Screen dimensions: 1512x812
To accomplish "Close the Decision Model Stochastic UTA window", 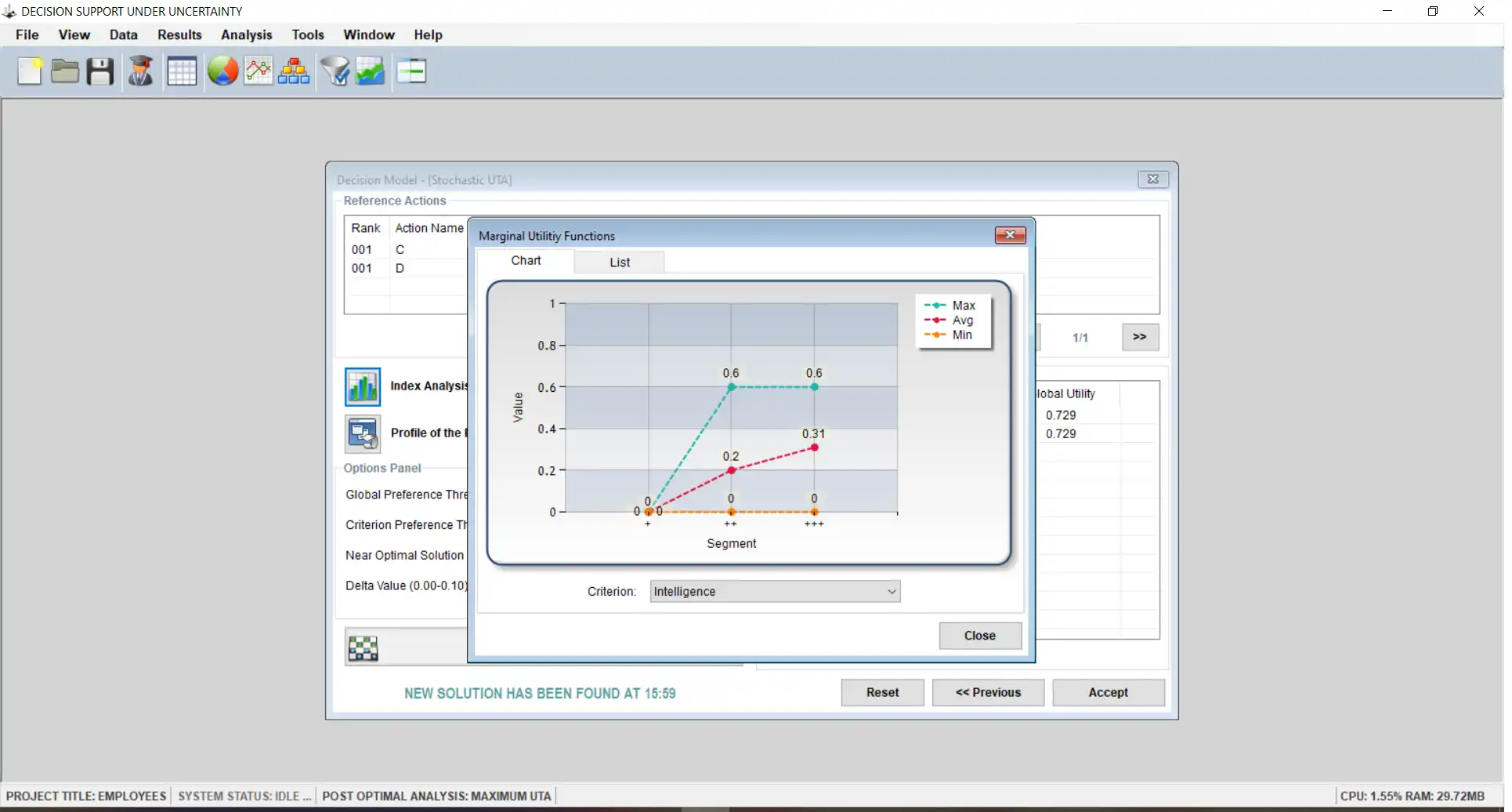I will click(x=1153, y=179).
